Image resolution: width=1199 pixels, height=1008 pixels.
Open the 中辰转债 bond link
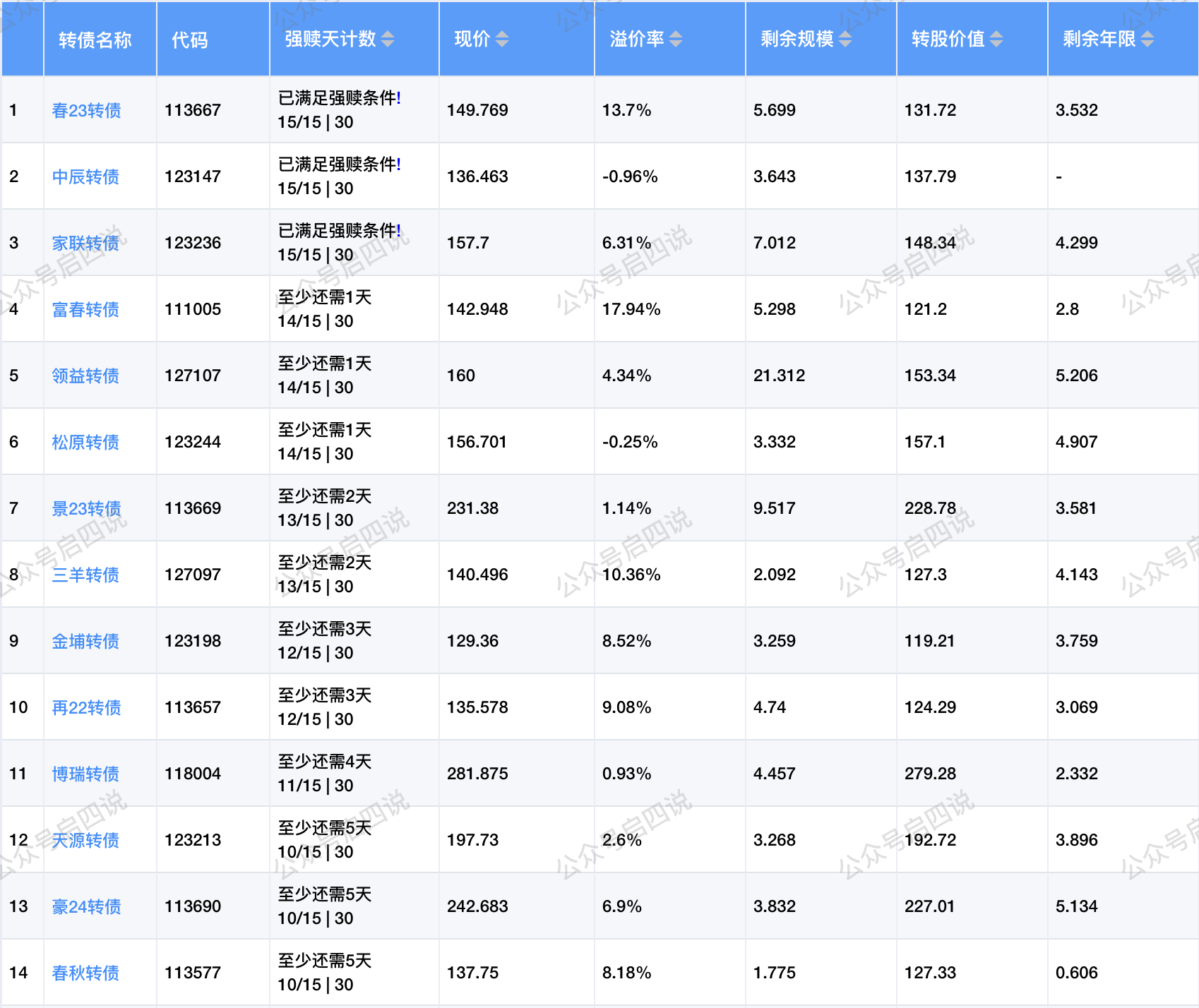point(85,177)
